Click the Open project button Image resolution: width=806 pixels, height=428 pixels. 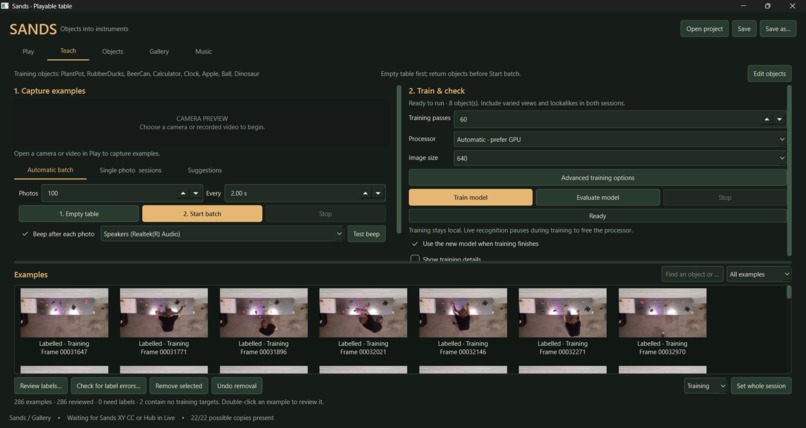coord(704,29)
